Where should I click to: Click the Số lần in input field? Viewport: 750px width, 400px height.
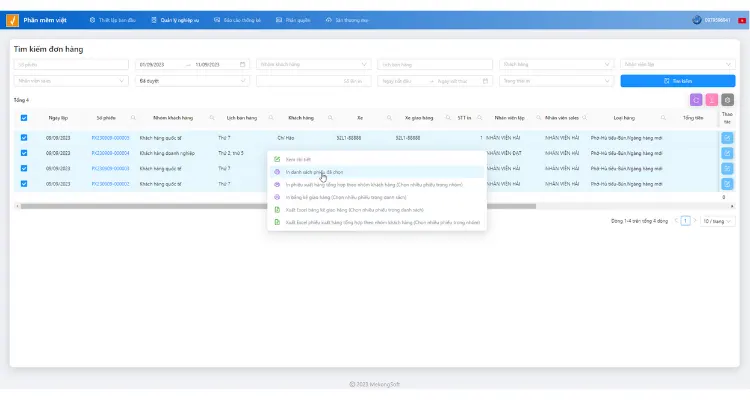[313, 81]
